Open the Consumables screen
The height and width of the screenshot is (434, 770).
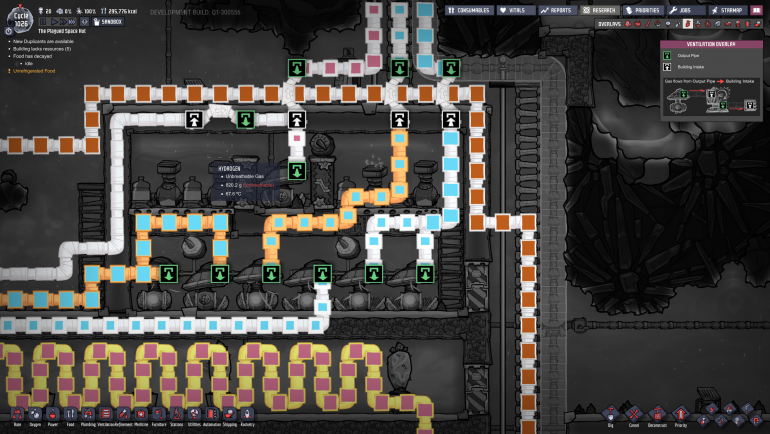469,10
